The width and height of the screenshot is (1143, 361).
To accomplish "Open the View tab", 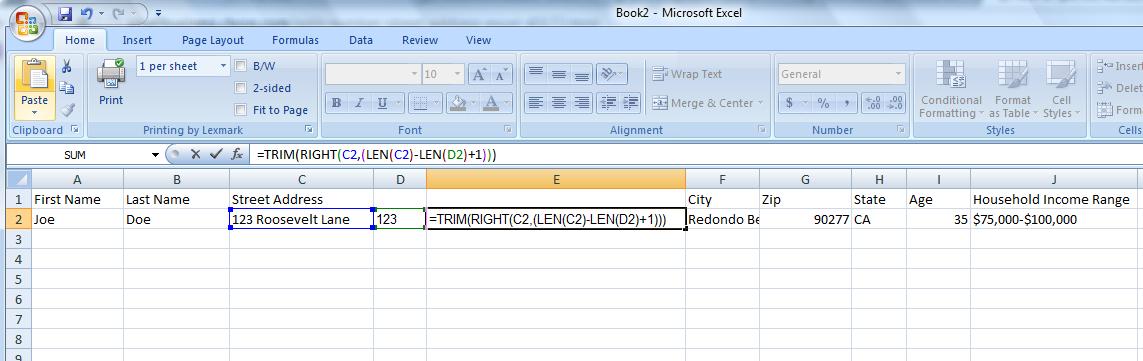I will [x=478, y=40].
